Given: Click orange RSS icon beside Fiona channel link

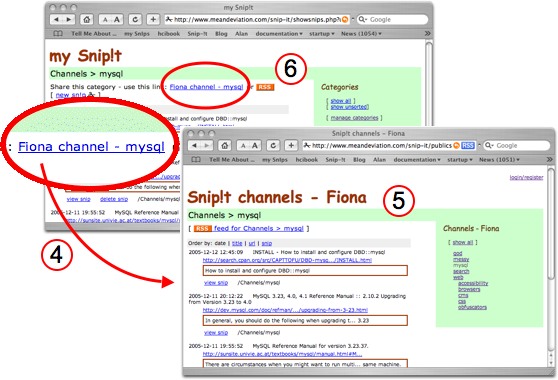Looking at the screenshot, I should 265,87.
